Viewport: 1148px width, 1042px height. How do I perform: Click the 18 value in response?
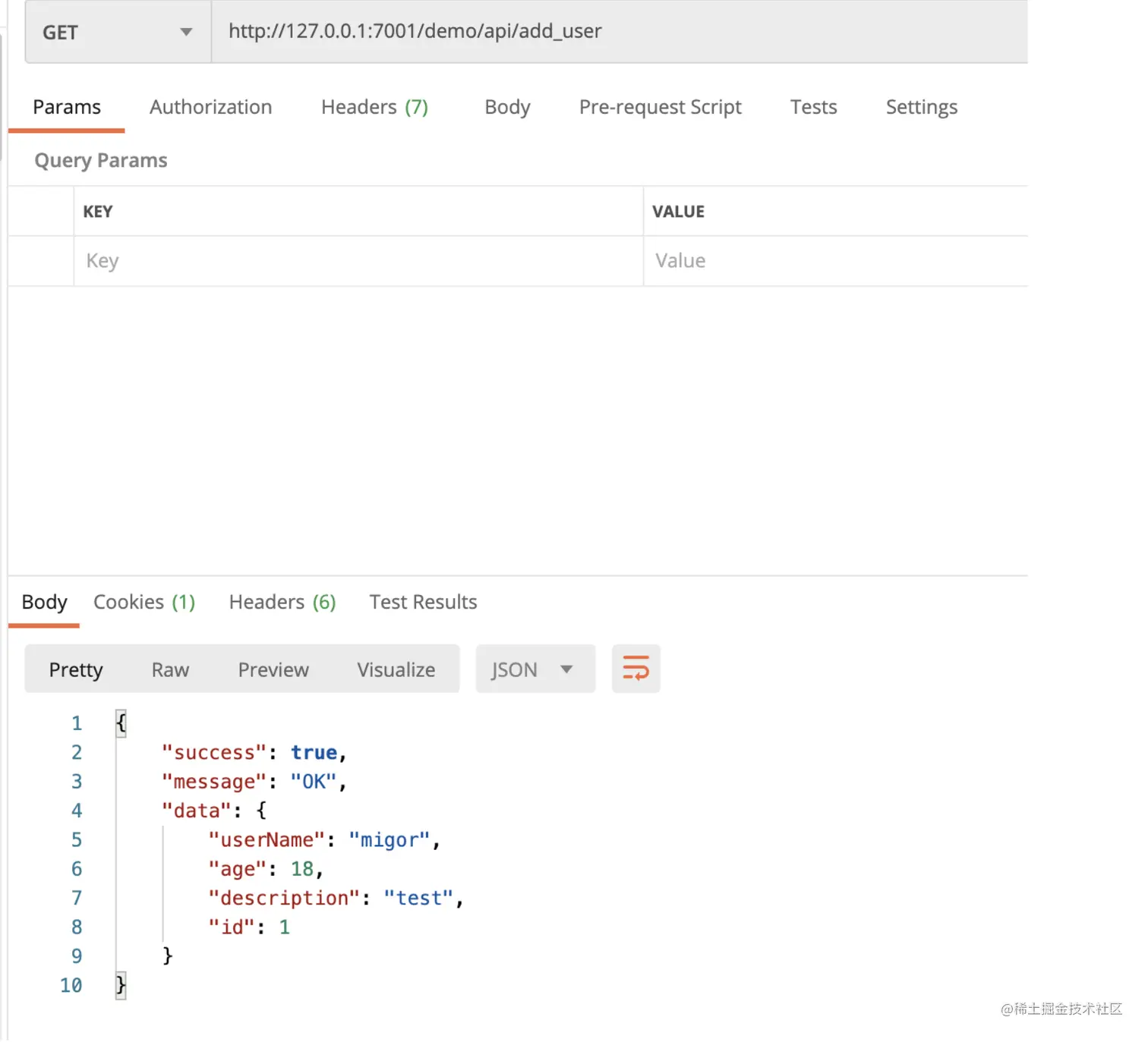pos(302,869)
